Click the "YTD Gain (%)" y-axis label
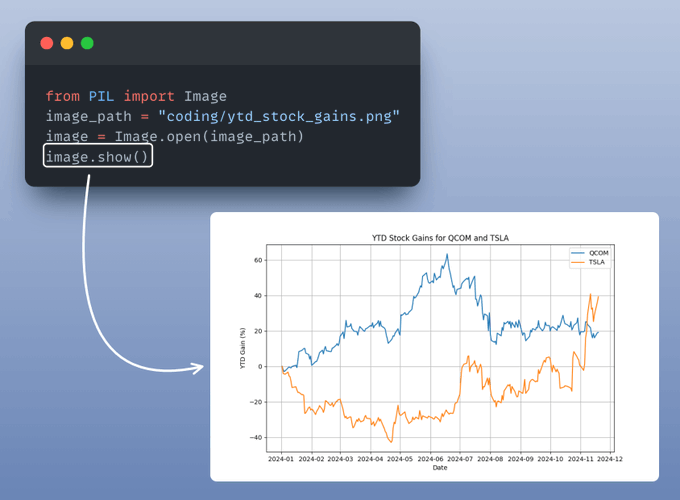 [x=241, y=349]
